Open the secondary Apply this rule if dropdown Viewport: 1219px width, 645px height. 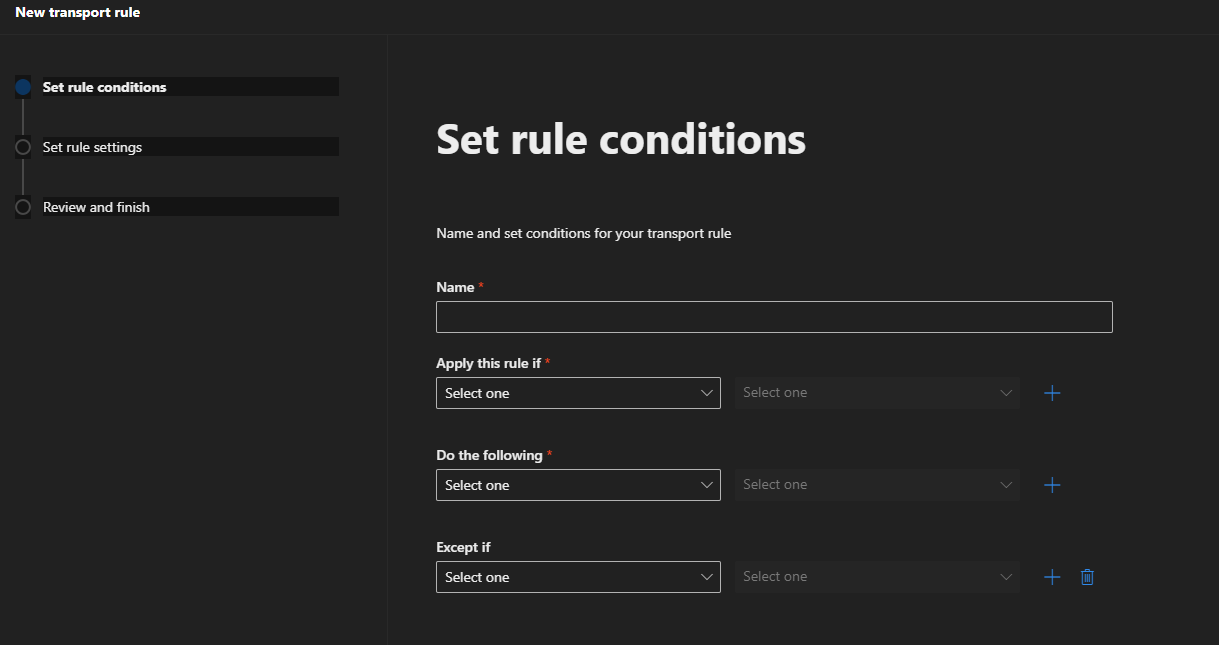pyautogui.click(x=878, y=393)
